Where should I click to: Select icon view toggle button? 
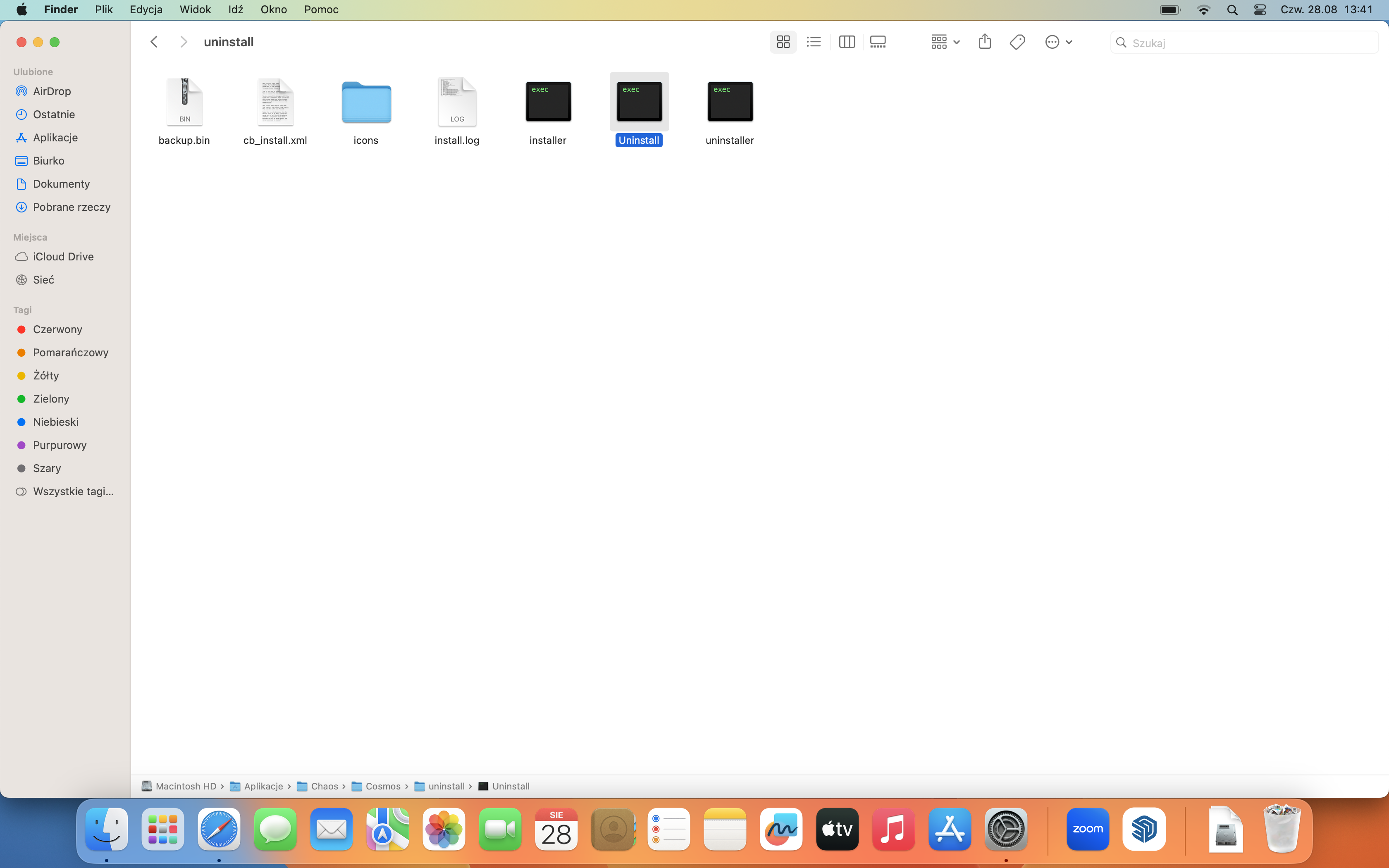pyautogui.click(x=783, y=42)
